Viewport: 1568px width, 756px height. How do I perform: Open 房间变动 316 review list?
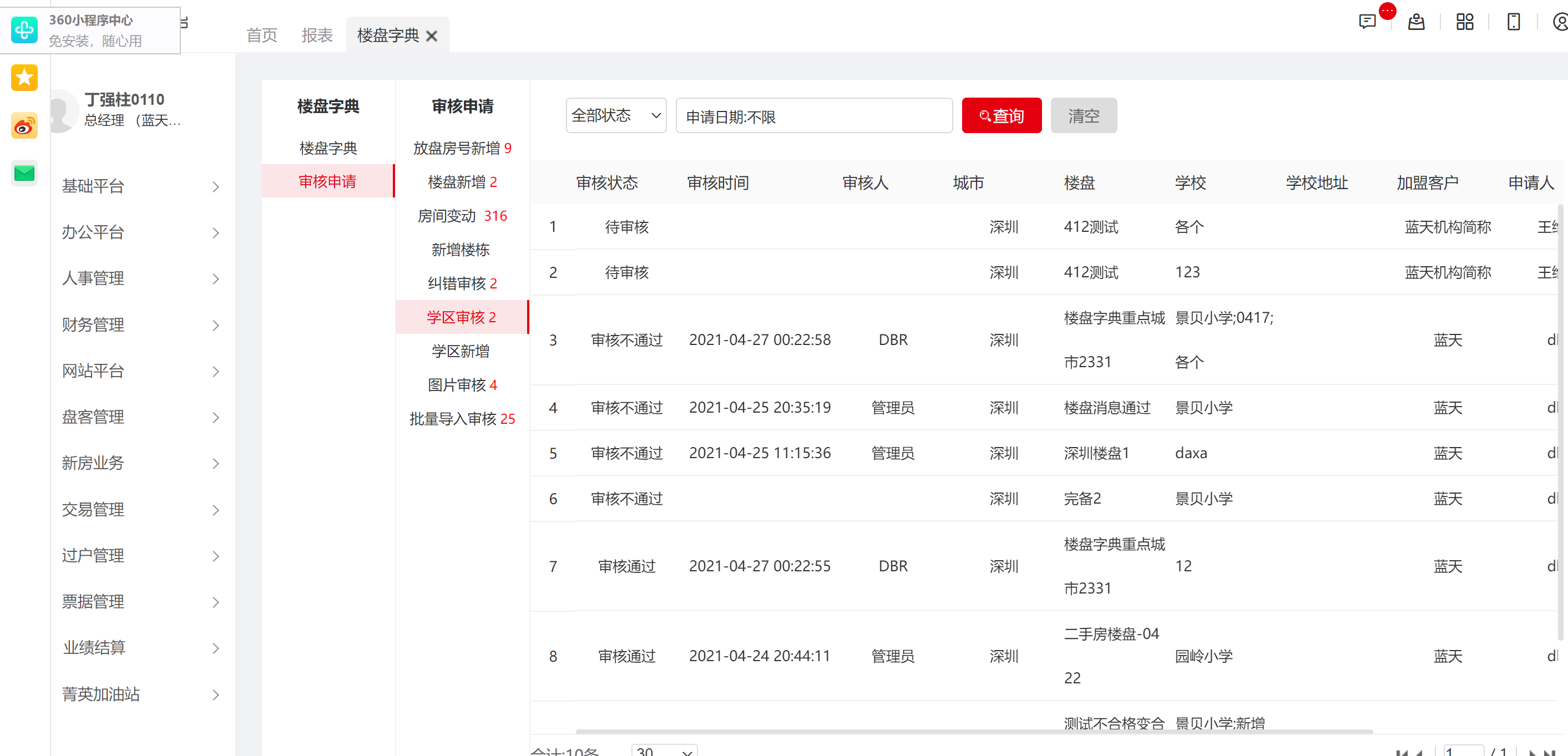point(462,216)
